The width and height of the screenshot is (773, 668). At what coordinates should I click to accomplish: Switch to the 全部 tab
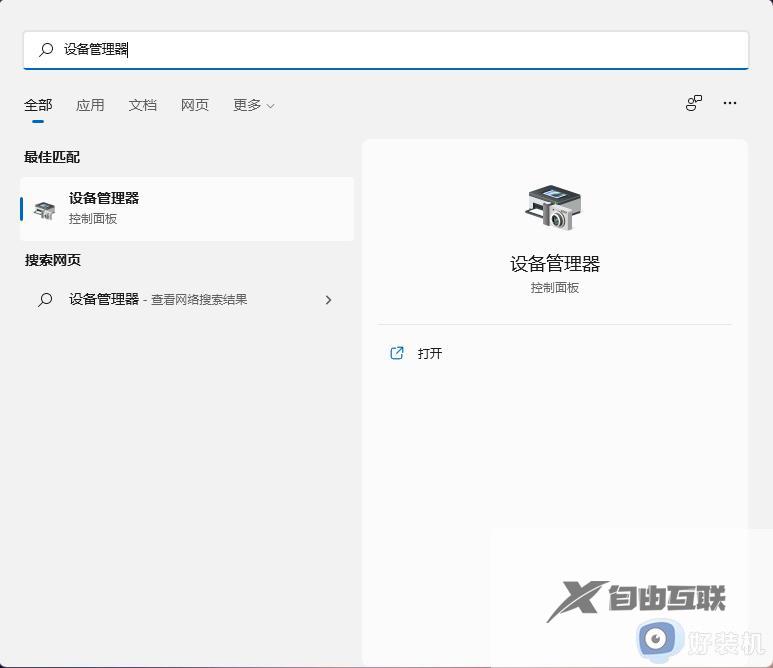click(x=38, y=105)
